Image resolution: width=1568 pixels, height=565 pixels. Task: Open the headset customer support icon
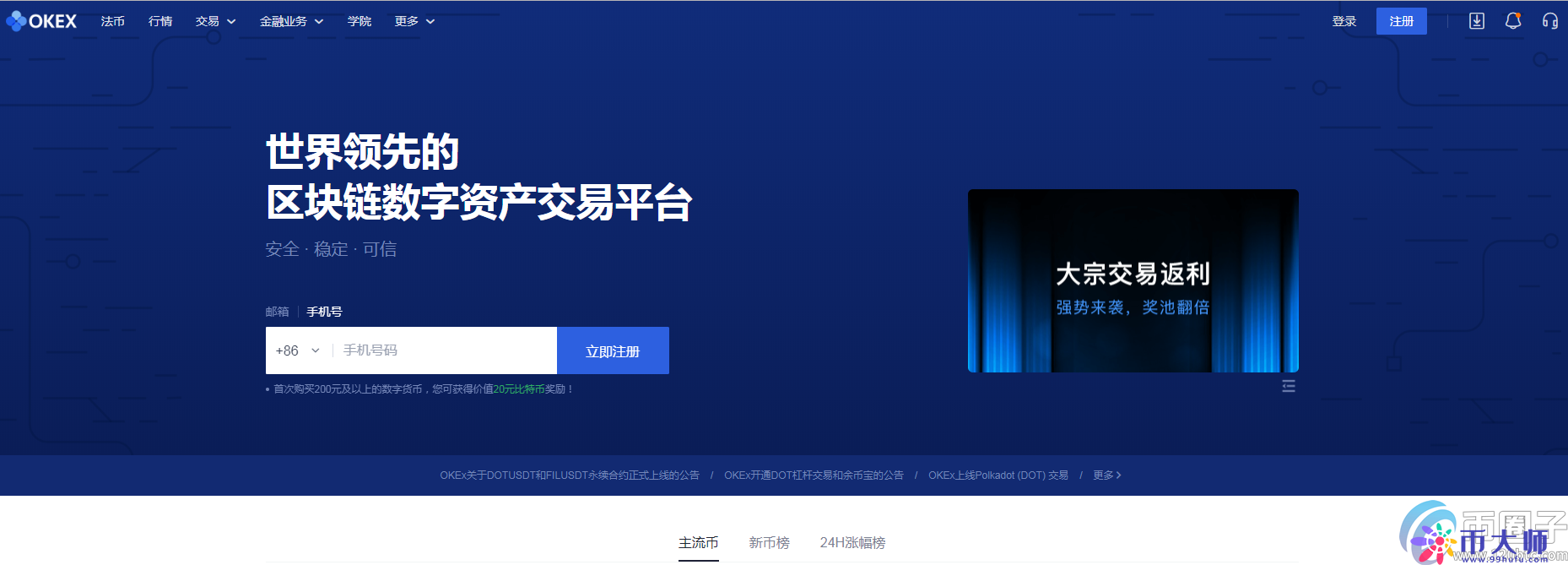1549,21
